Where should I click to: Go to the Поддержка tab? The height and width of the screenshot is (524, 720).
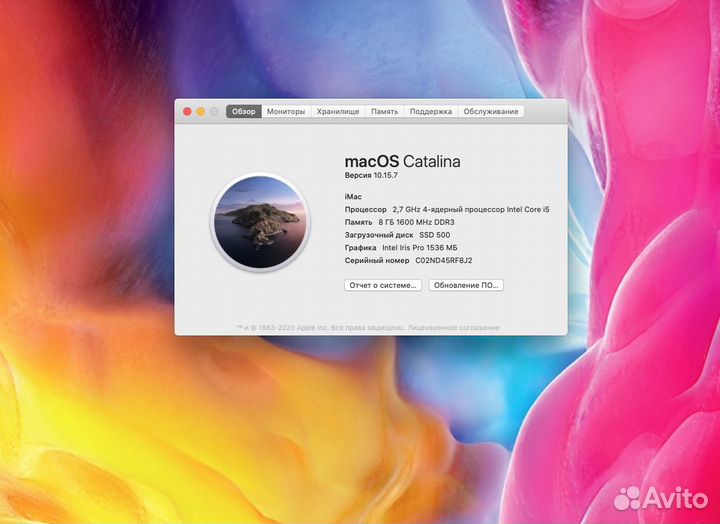[431, 112]
